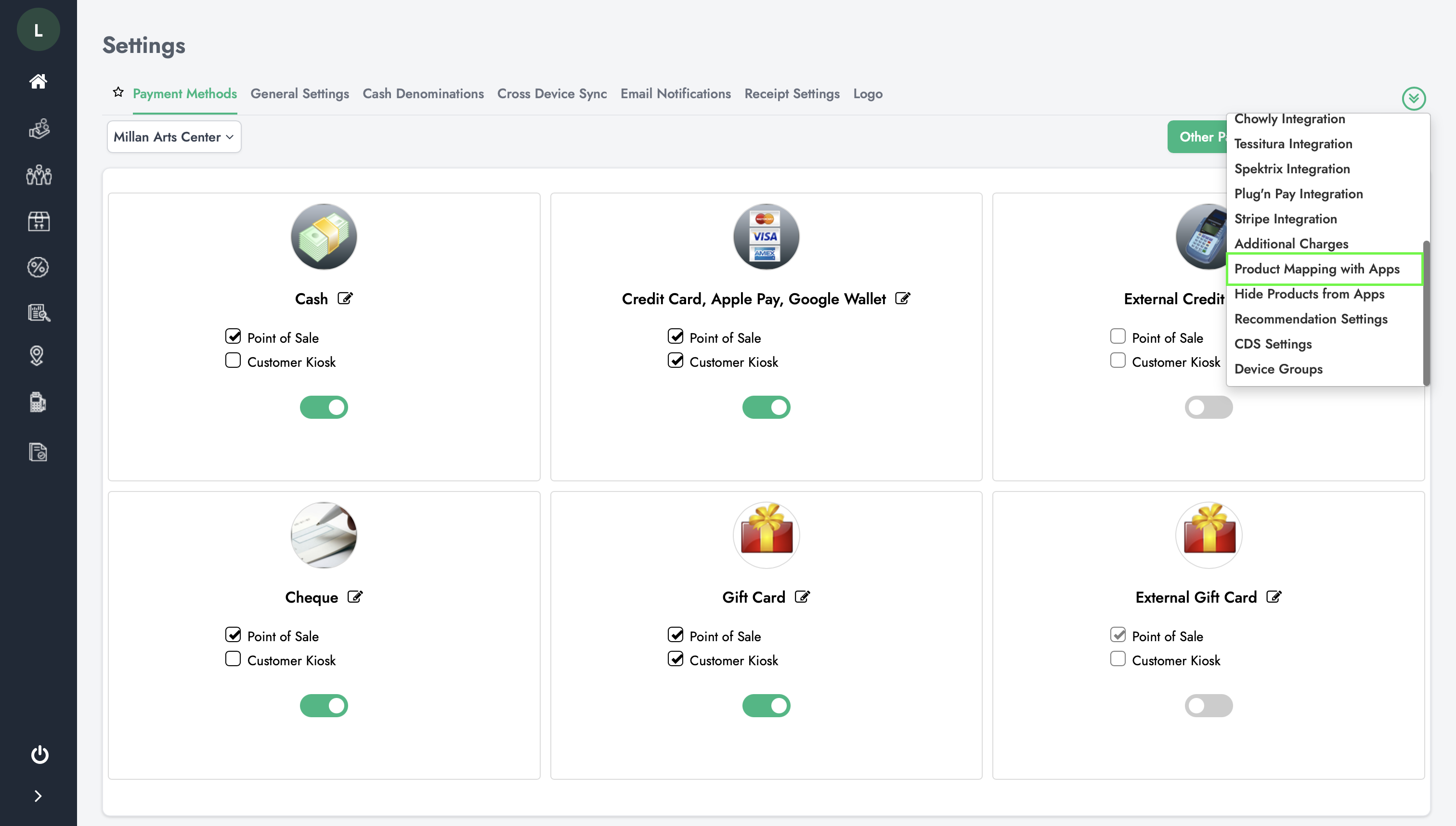Edit the Gift Card payment name
Image resolution: width=1456 pixels, height=826 pixels.
tap(802, 597)
